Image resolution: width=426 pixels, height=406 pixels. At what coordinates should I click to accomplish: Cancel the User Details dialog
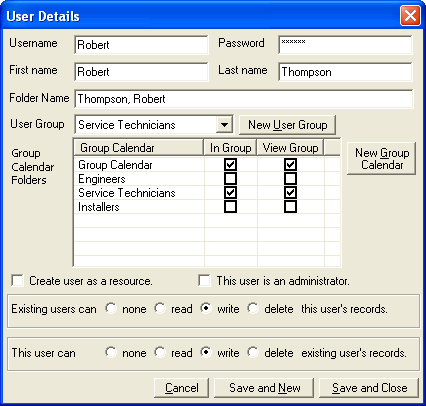(x=182, y=388)
